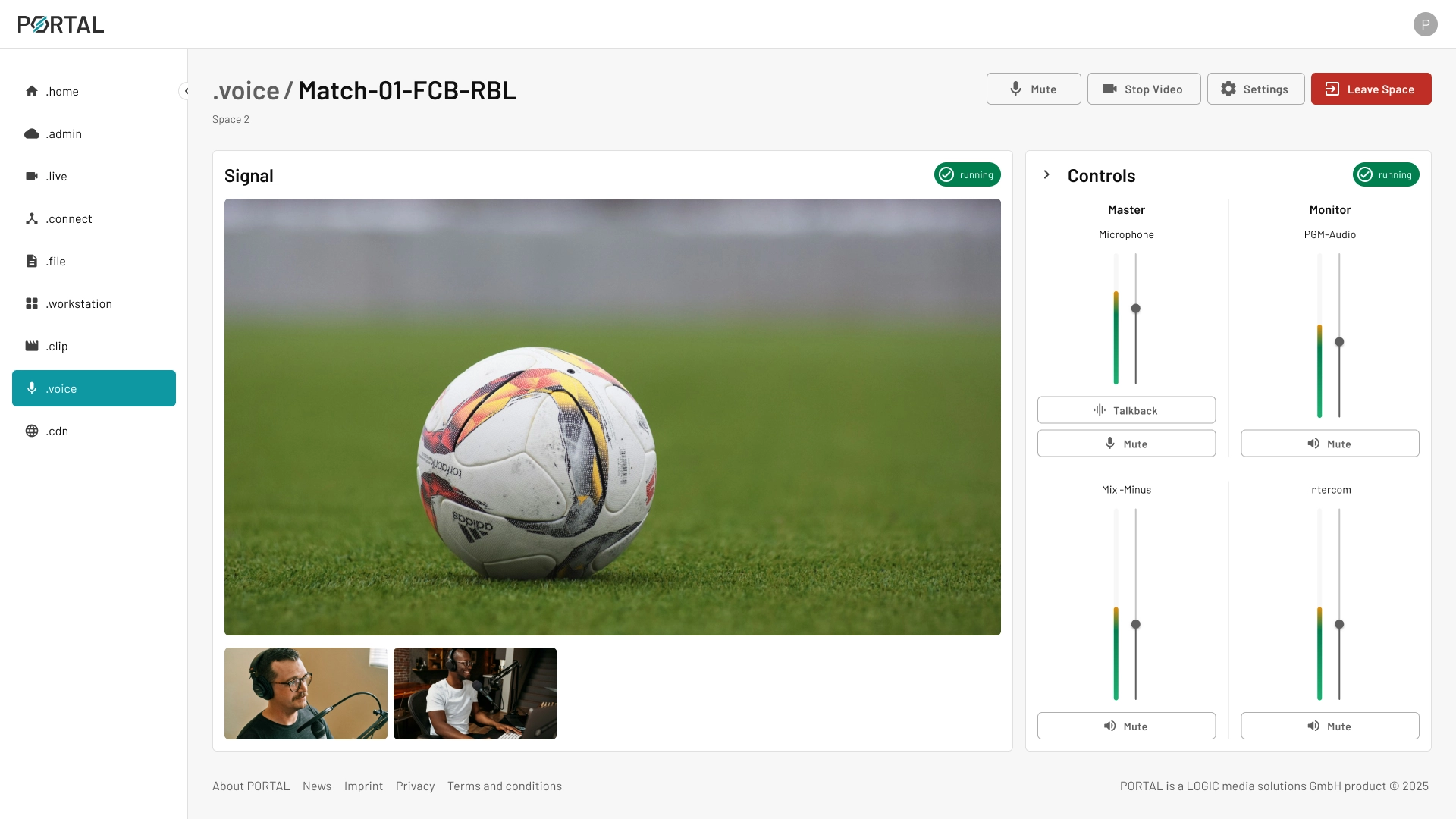The image size is (1456, 819).
Task: Click the home icon in sidebar
Action: tap(32, 91)
